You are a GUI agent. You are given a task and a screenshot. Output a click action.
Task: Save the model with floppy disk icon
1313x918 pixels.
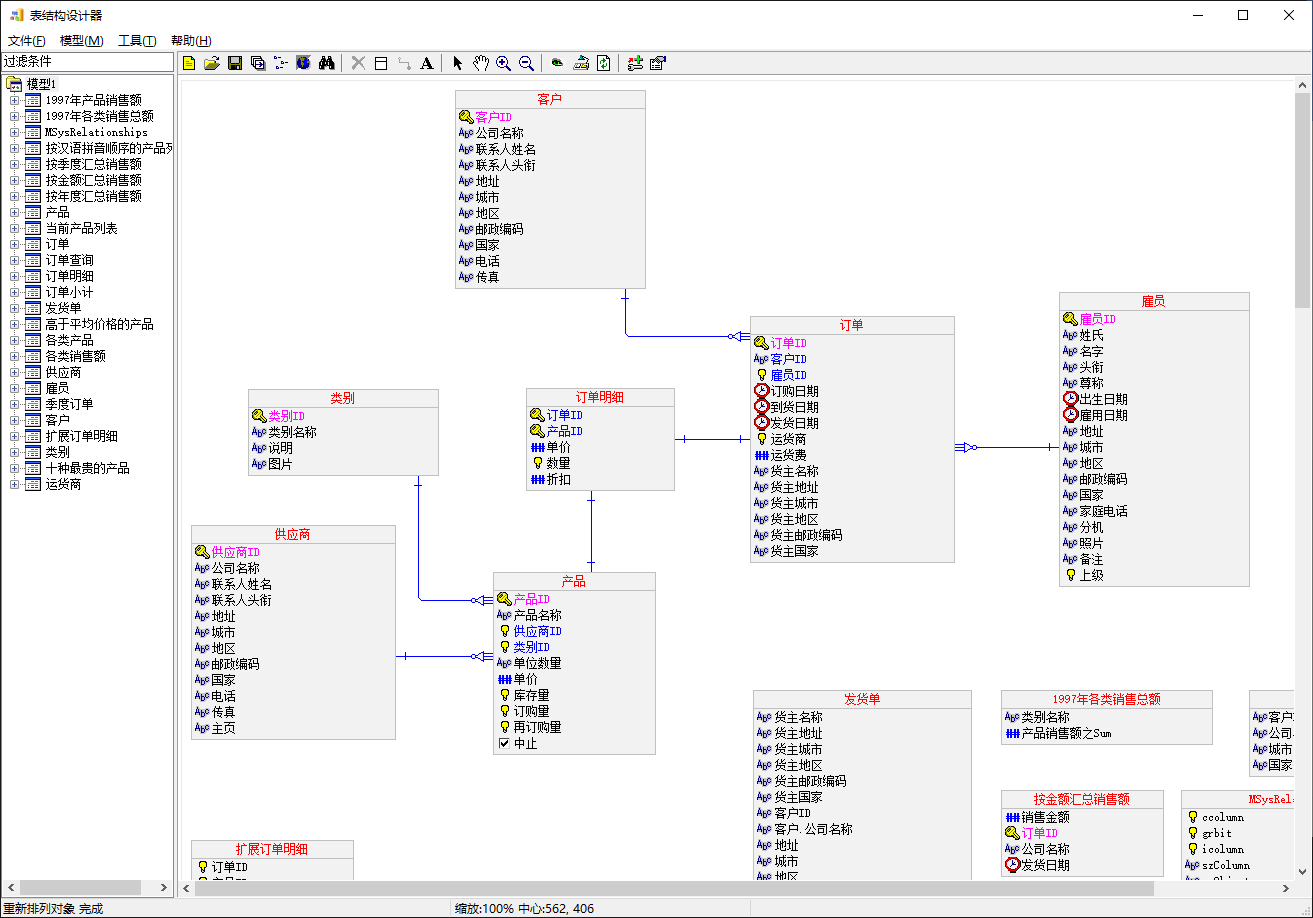235,63
